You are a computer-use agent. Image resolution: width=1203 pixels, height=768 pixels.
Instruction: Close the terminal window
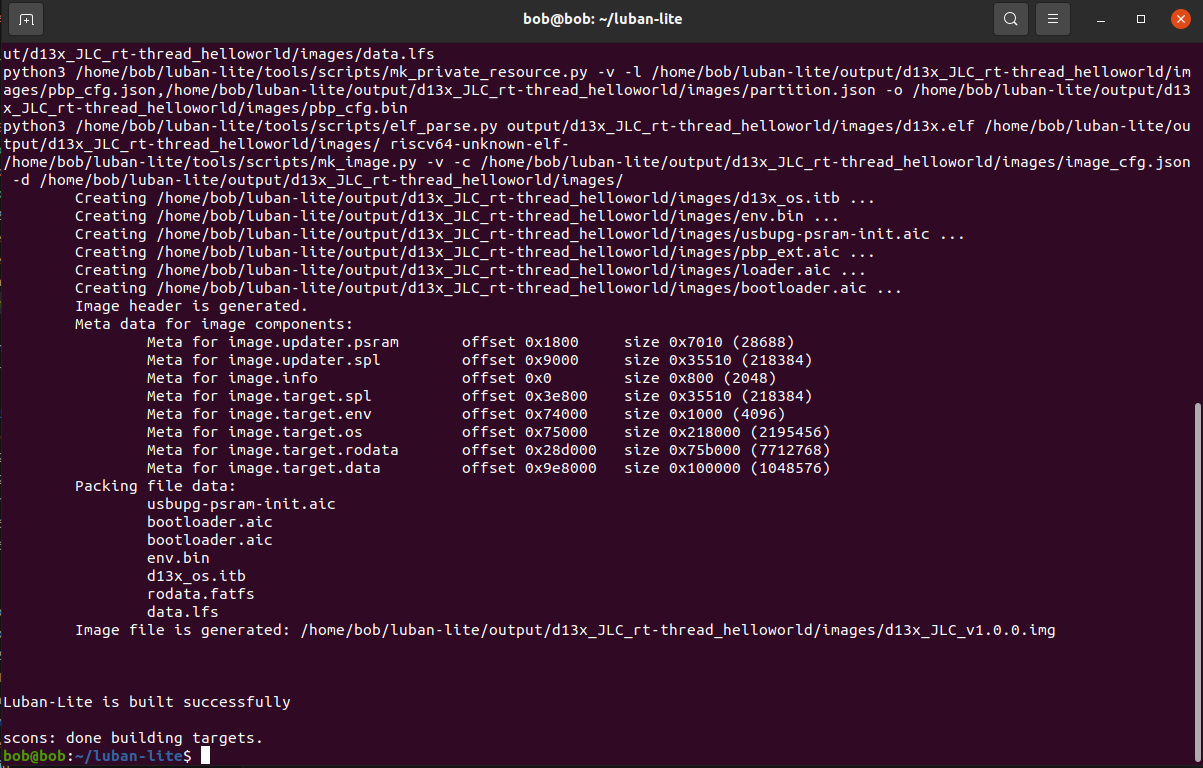(1180, 19)
